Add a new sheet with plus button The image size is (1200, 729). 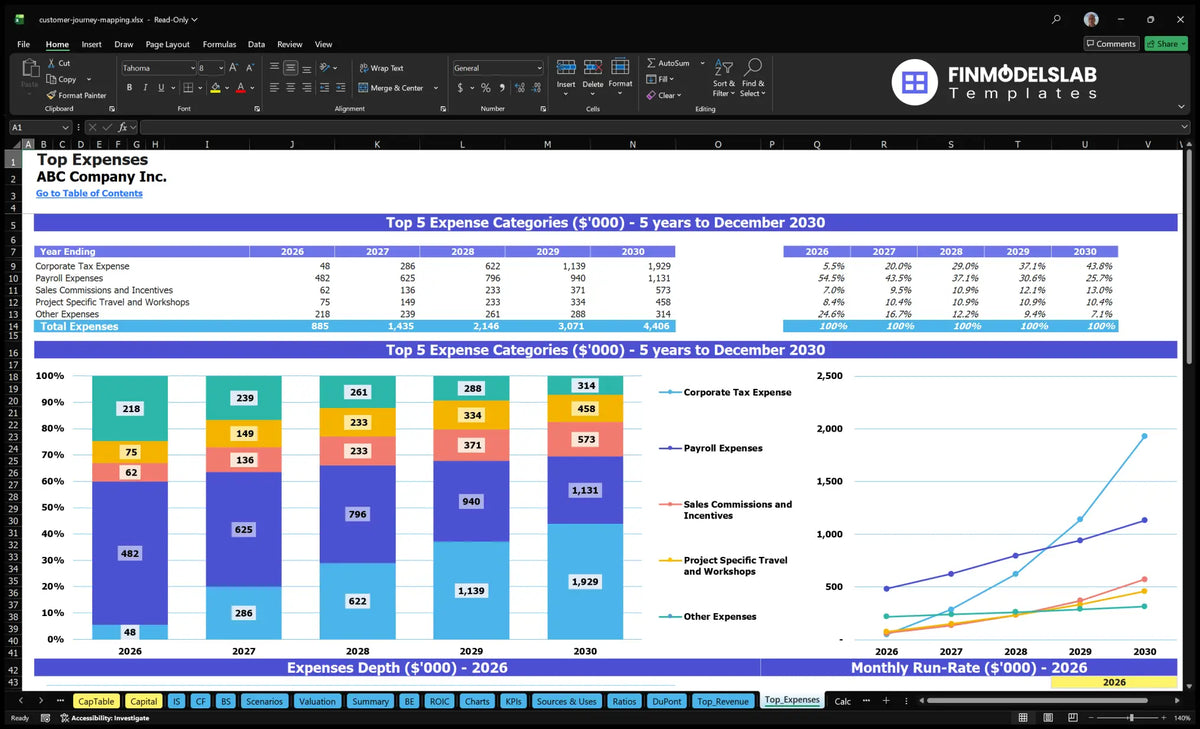pyautogui.click(x=885, y=701)
